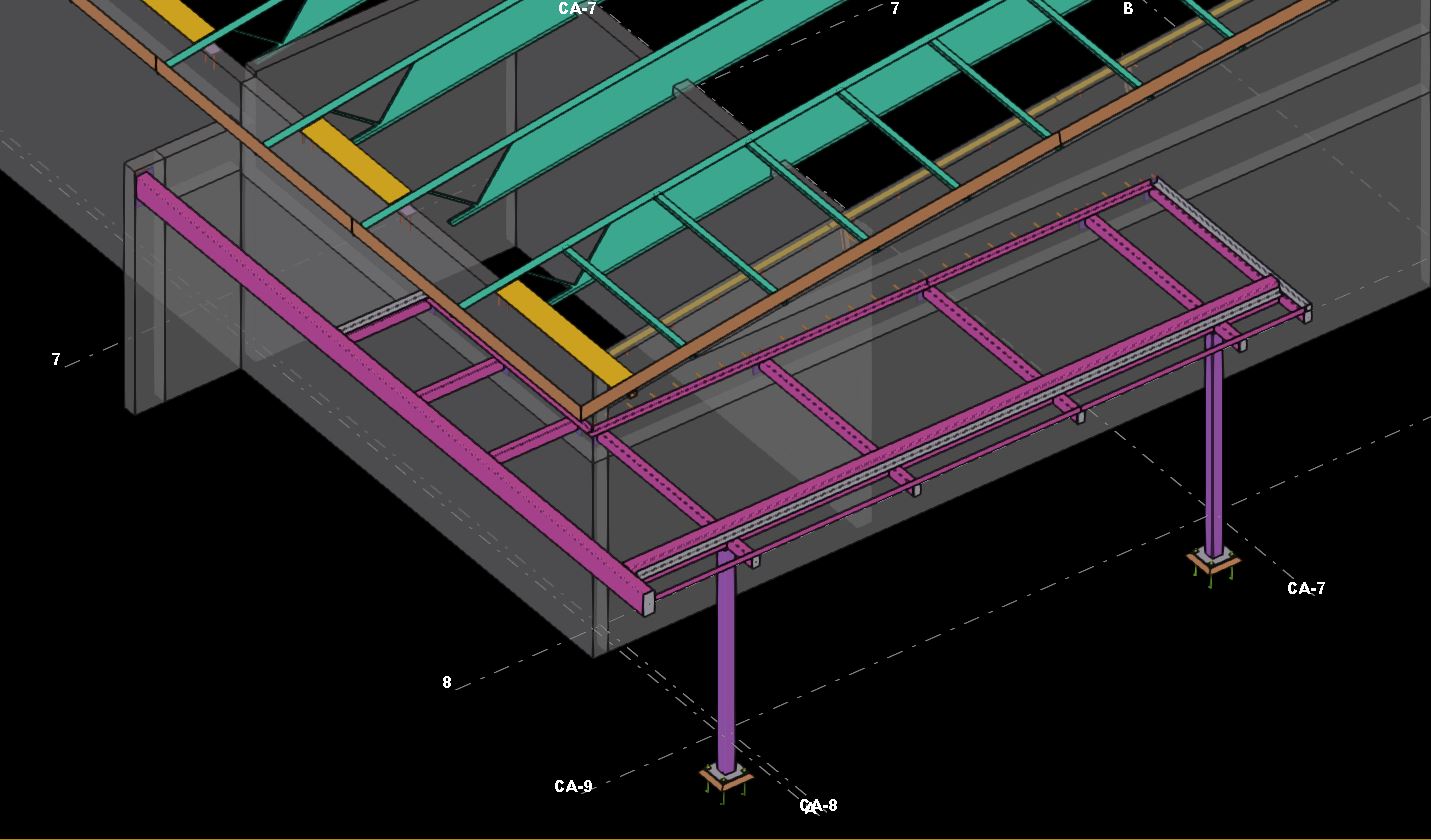Image resolution: width=1431 pixels, height=840 pixels.
Task: Click the CA-8 grid label
Action: (819, 806)
